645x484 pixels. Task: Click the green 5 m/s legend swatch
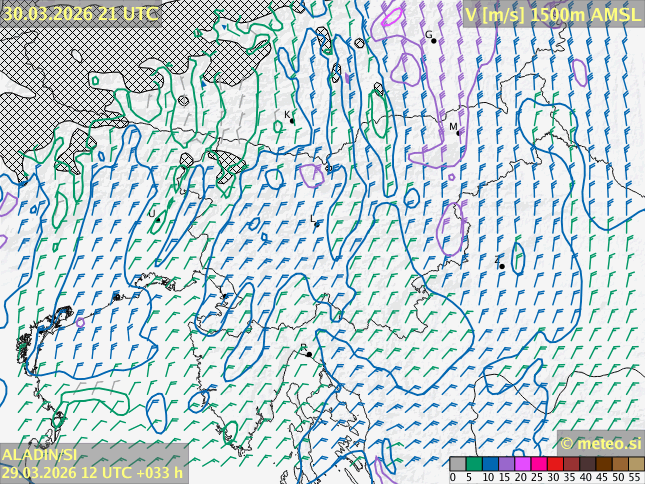point(473,464)
